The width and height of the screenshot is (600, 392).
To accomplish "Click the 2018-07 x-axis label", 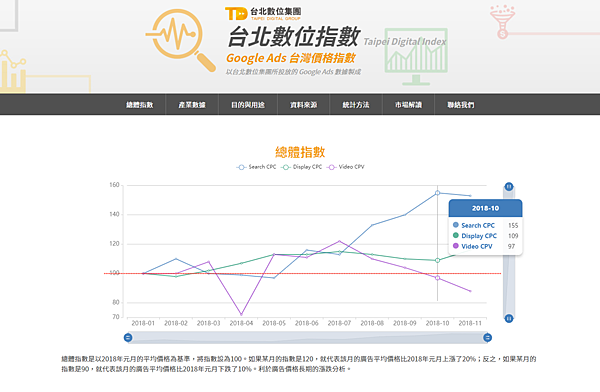I will (339, 323).
